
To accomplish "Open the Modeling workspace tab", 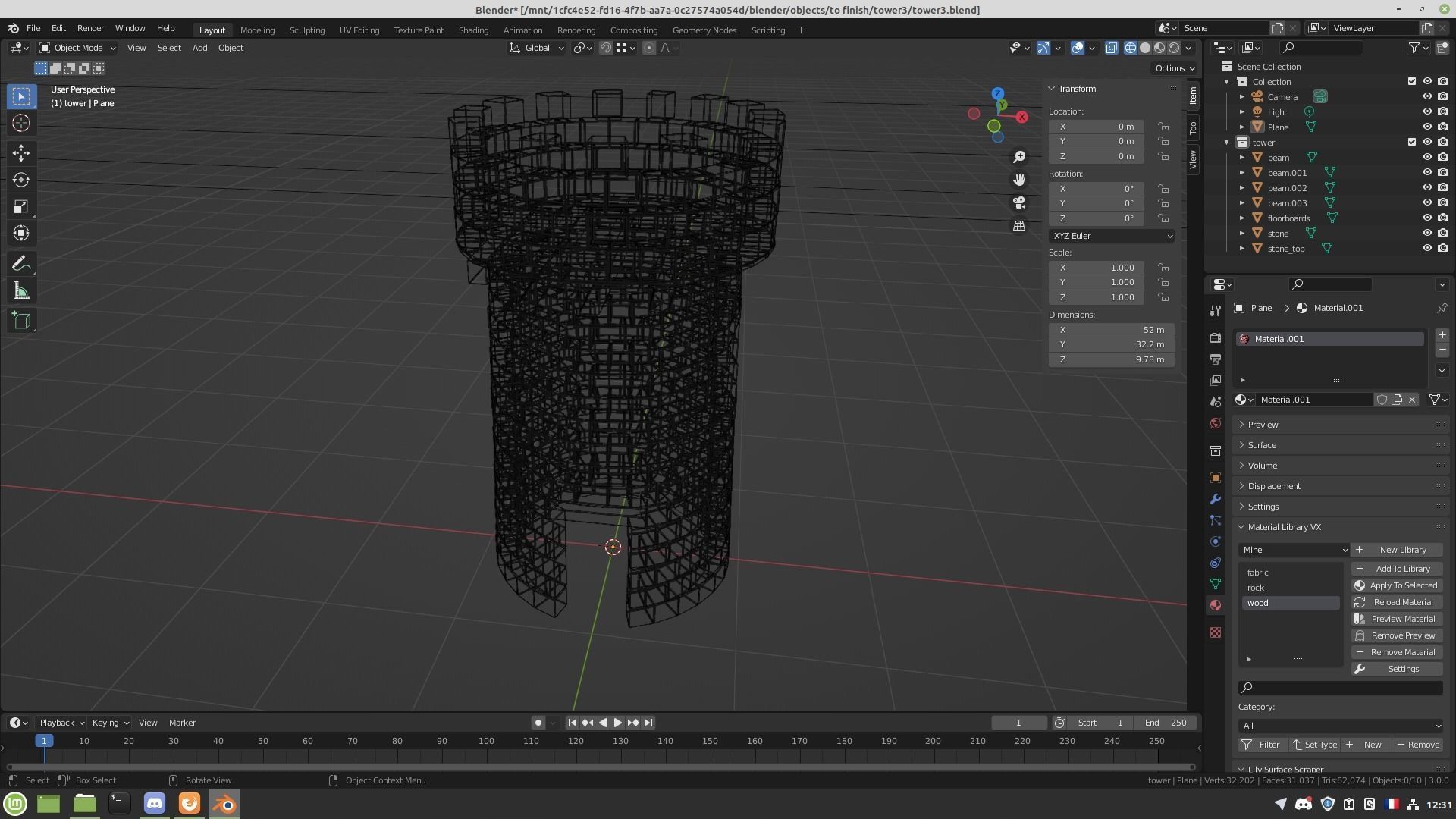I will pos(257,30).
